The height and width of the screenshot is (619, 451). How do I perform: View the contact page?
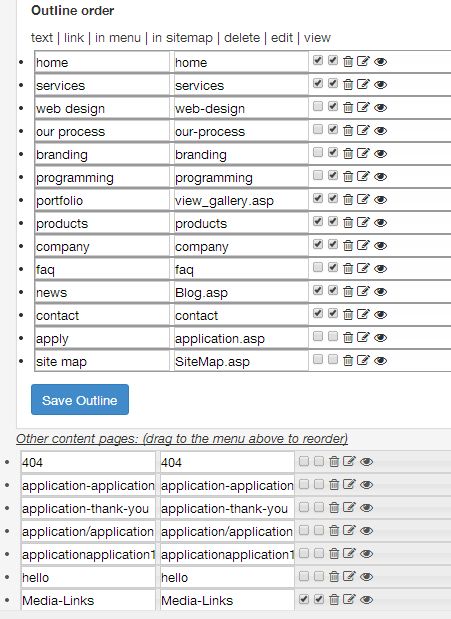[x=380, y=315]
